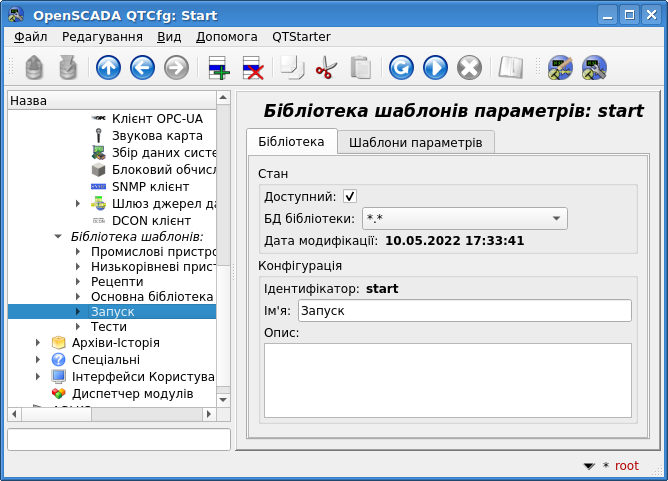The width and height of the screenshot is (668, 481).
Task: Expand the Інтерфейси Користувача branch arrow
Action: (38, 377)
